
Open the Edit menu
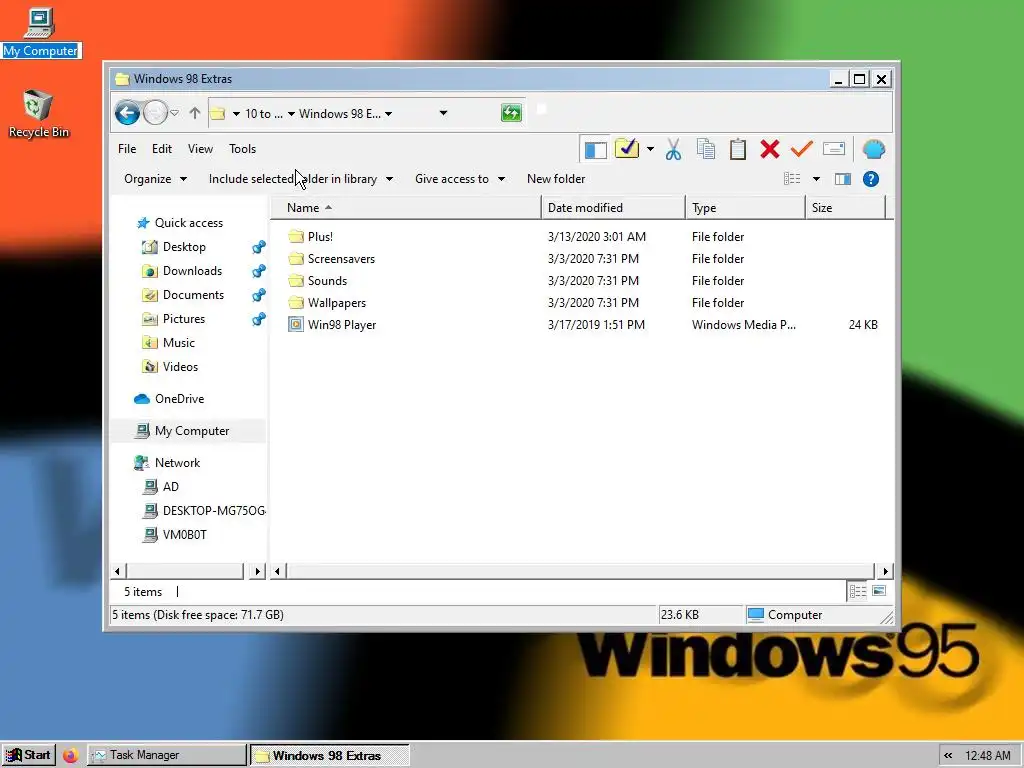162,149
